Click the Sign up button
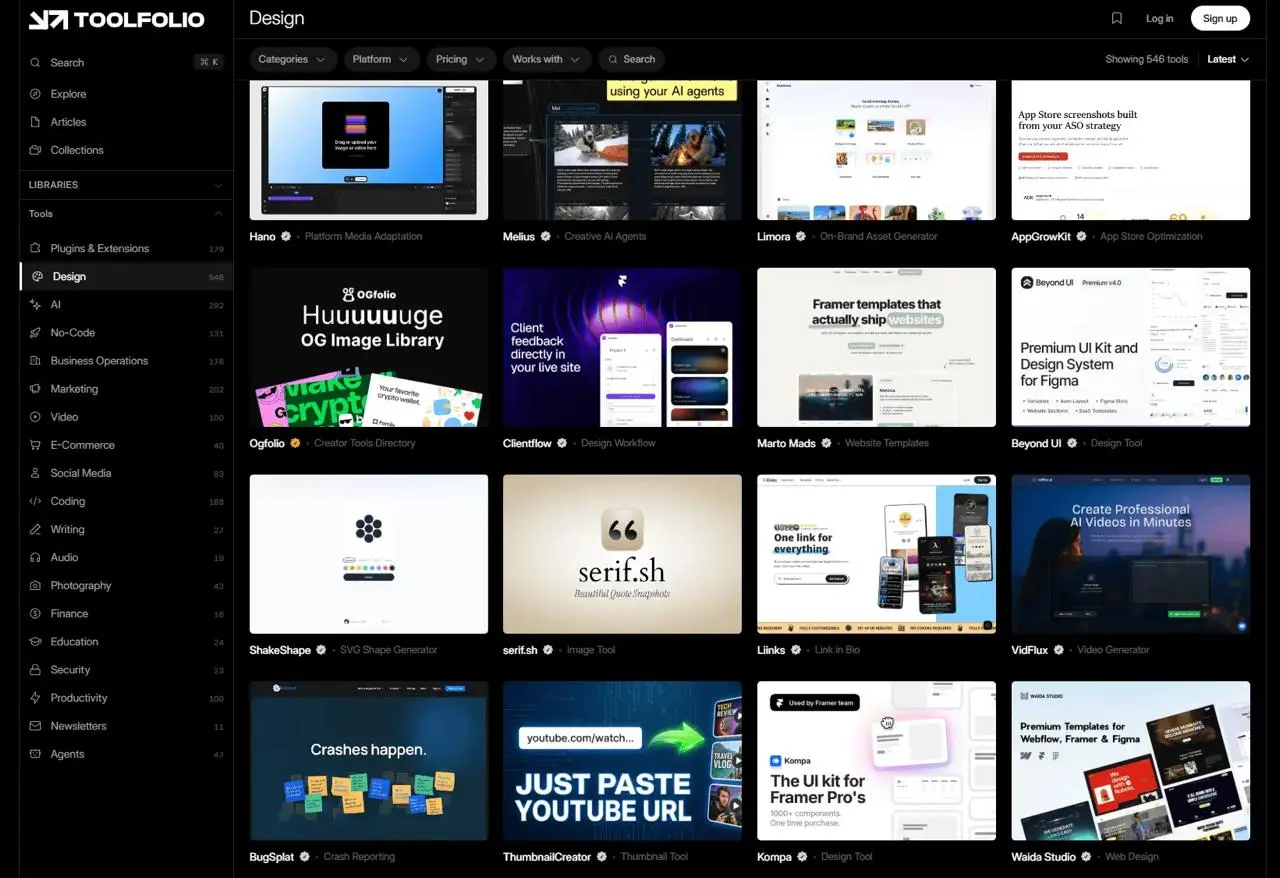1280x878 pixels. point(1220,18)
